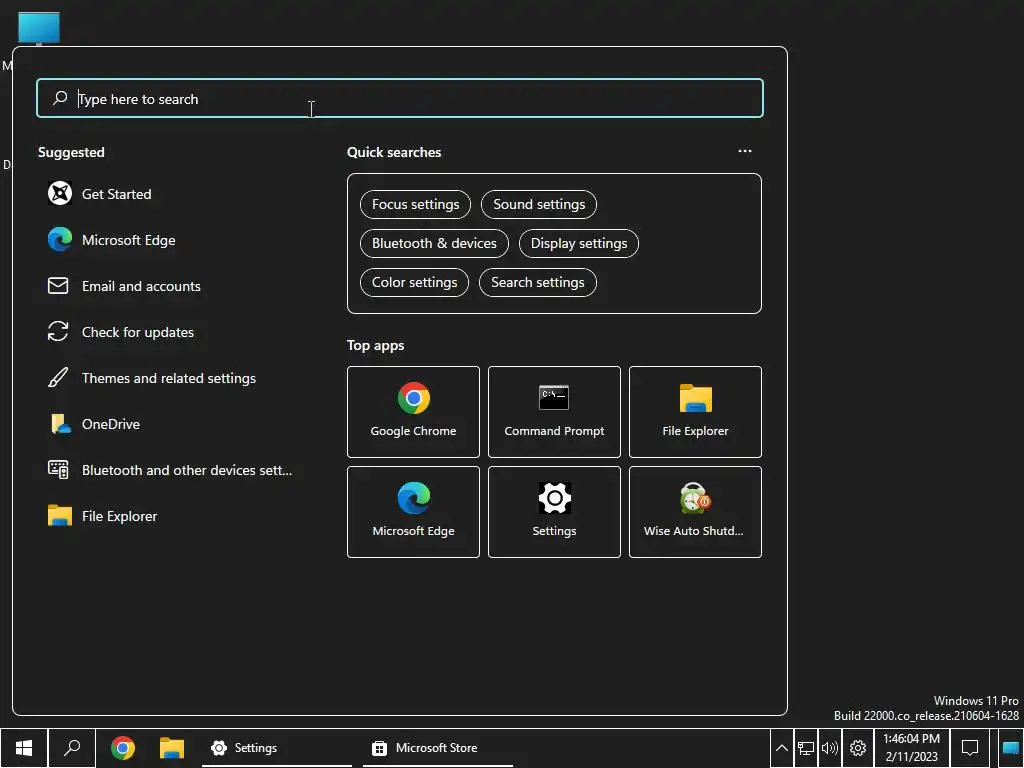
Task: Open Quick searches more options menu
Action: (745, 151)
